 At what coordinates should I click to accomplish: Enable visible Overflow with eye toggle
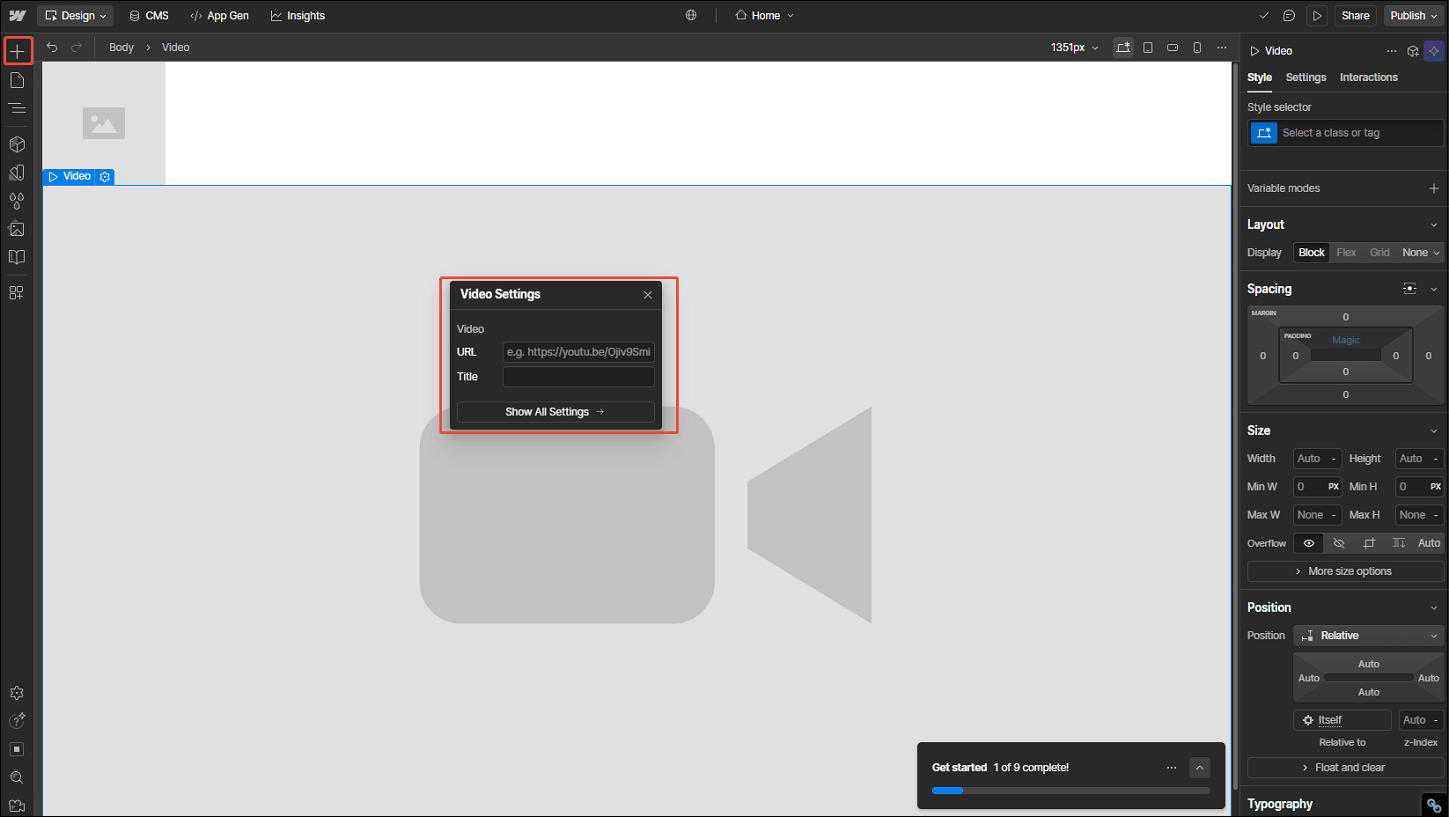click(x=1309, y=543)
